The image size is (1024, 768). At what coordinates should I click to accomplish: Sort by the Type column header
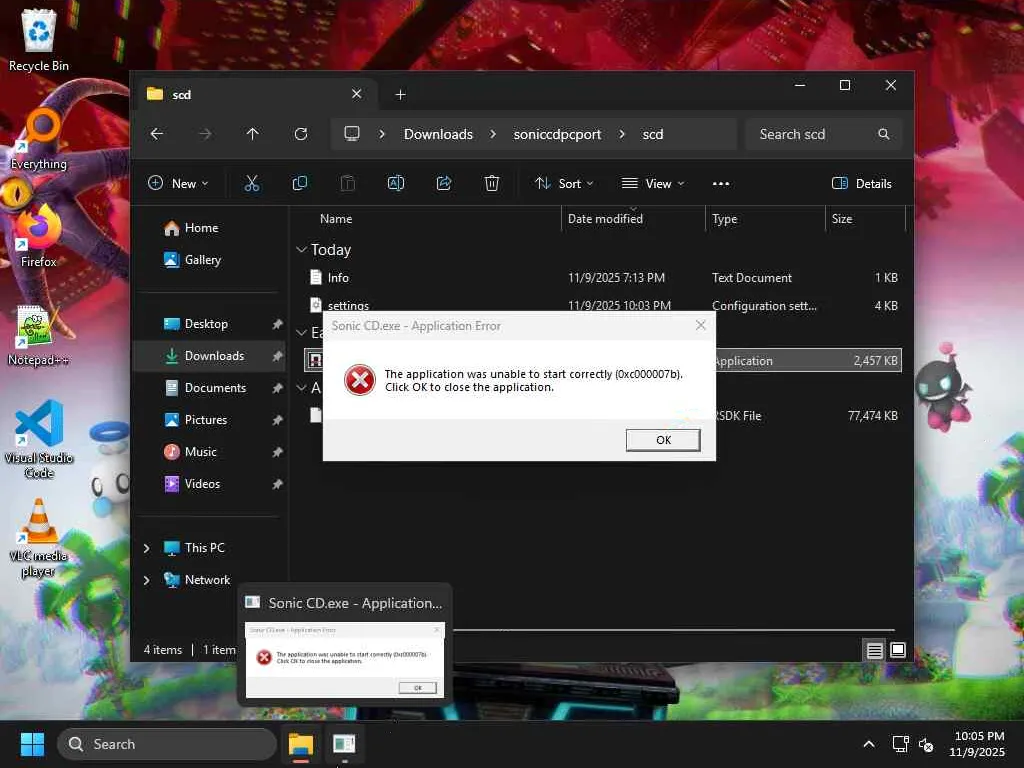765,219
